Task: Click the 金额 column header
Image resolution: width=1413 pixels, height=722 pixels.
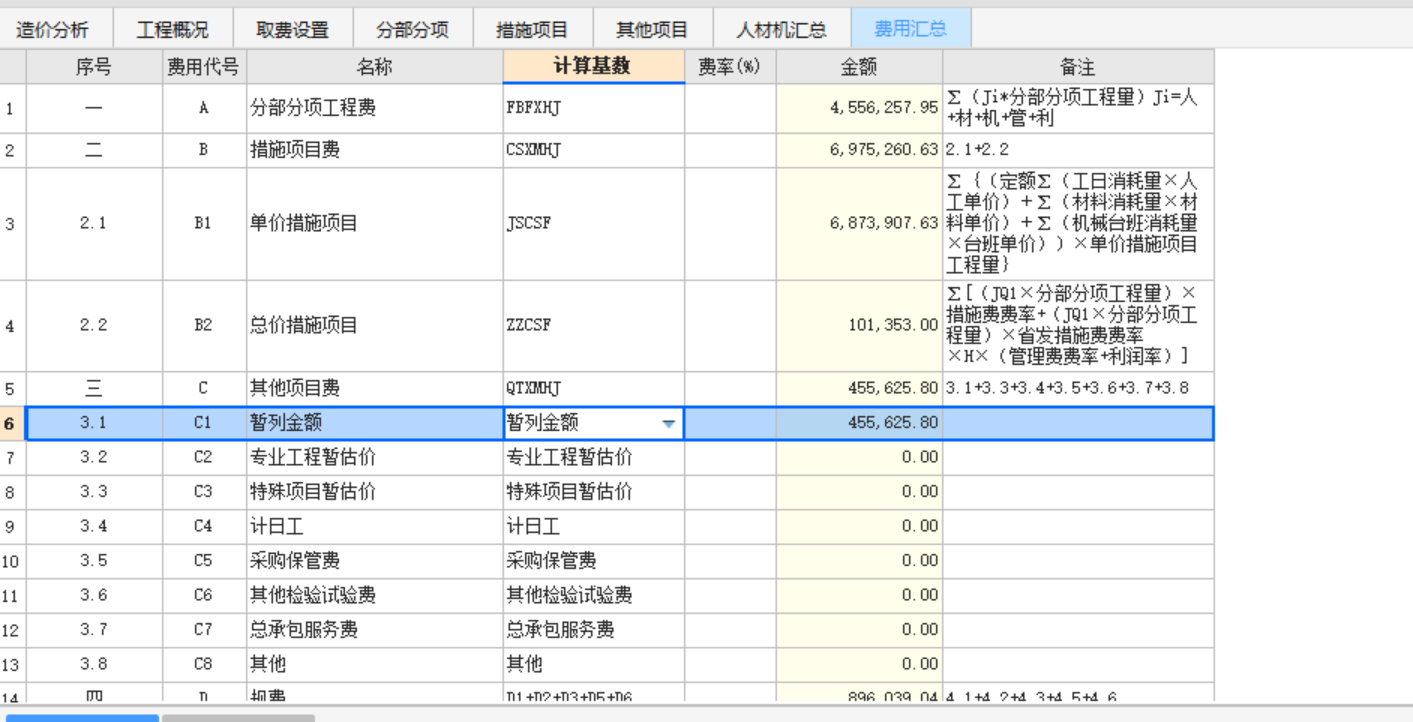Action: coord(859,67)
